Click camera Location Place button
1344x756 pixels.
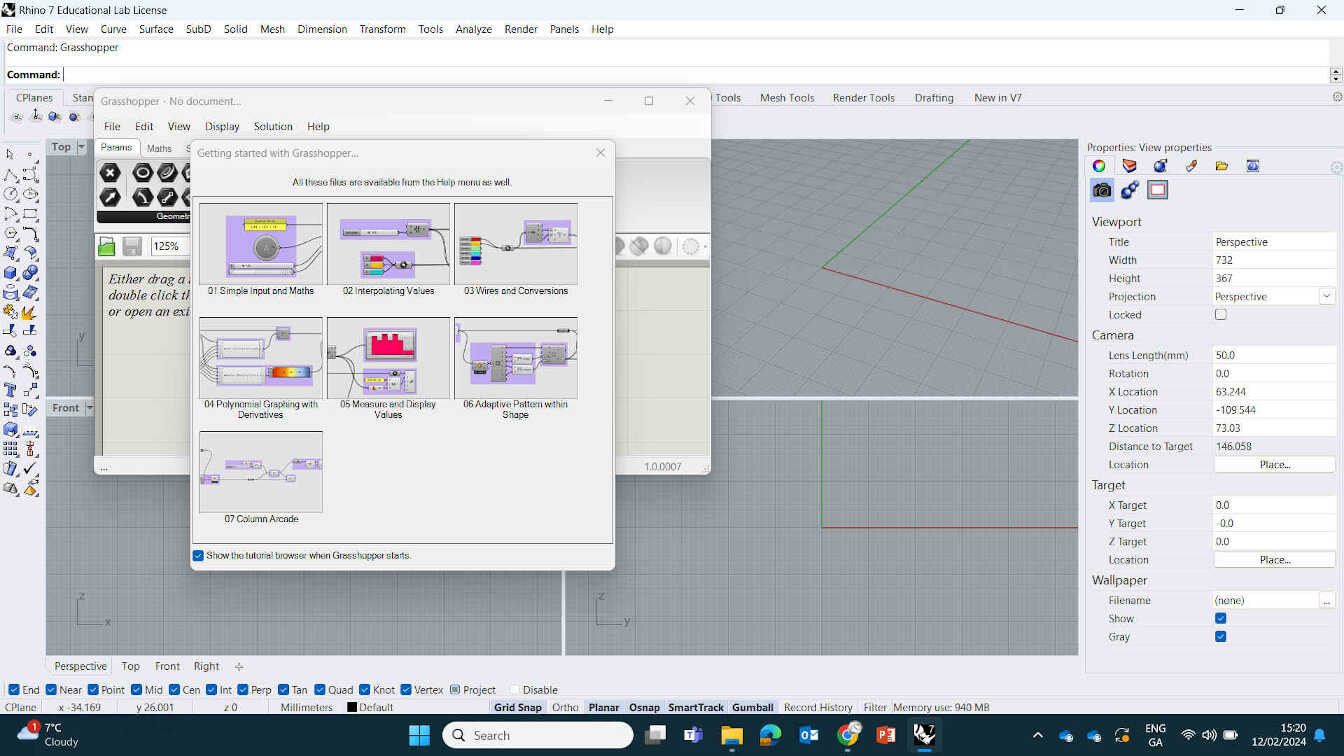click(1275, 464)
